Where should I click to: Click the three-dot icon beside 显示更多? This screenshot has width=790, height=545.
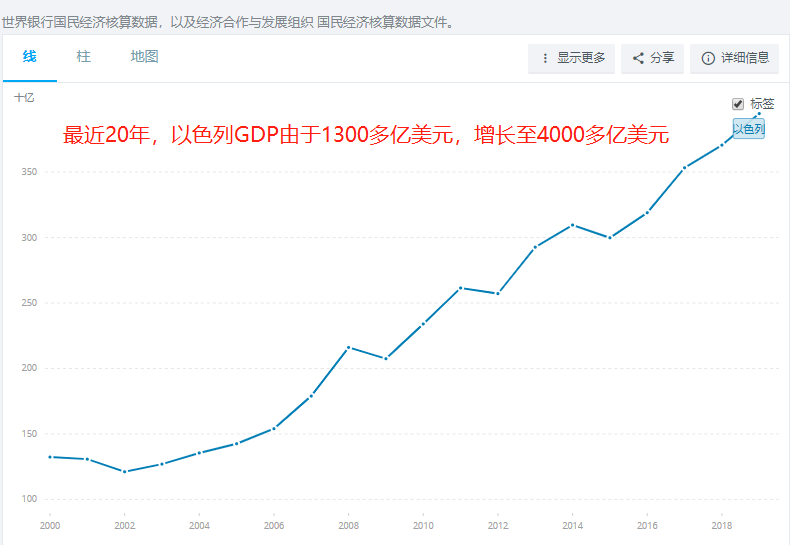[545, 58]
